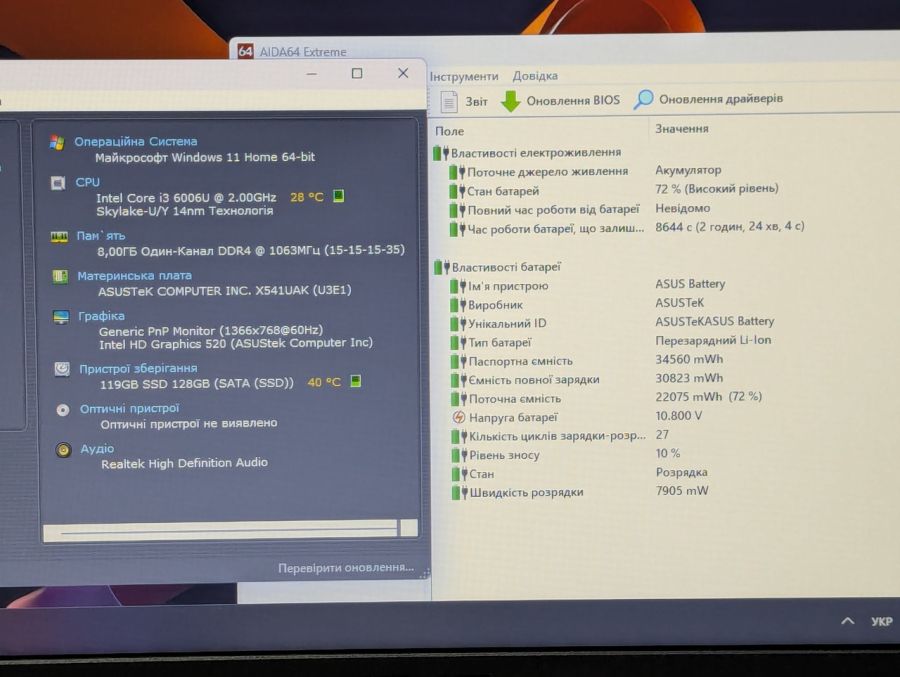Screen dimensions: 900x677
Task: Click the motherboard icon beside Материнська плата
Action: click(60, 276)
